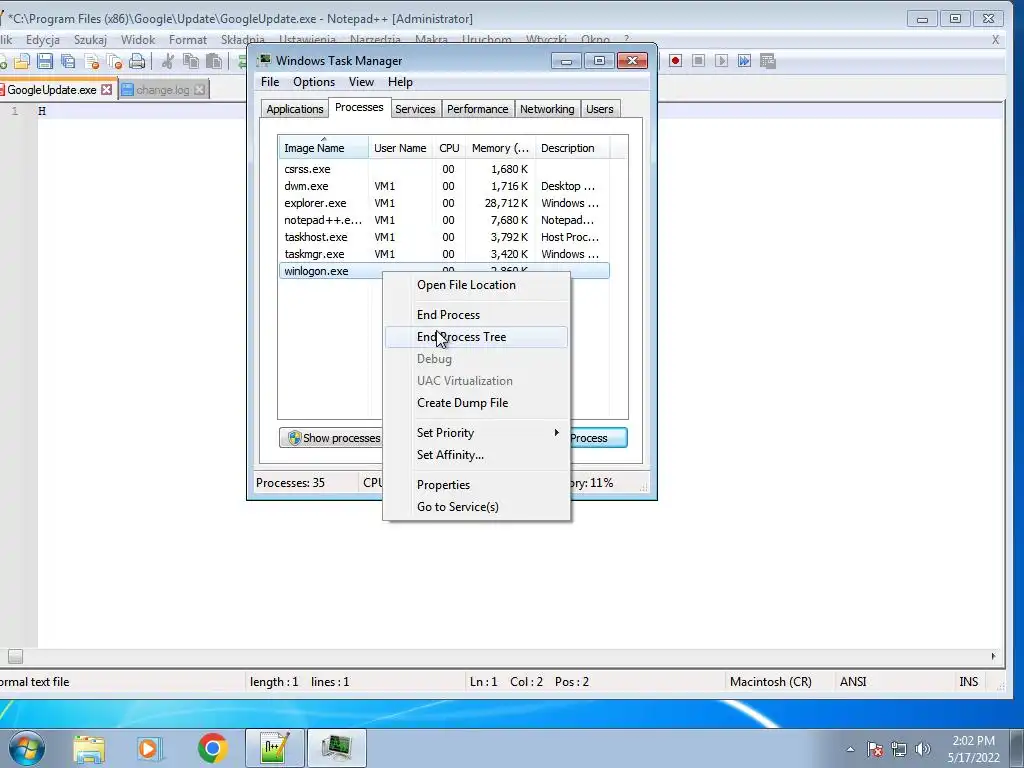
Task: Open Edycja menu in Notepad++
Action: point(42,40)
